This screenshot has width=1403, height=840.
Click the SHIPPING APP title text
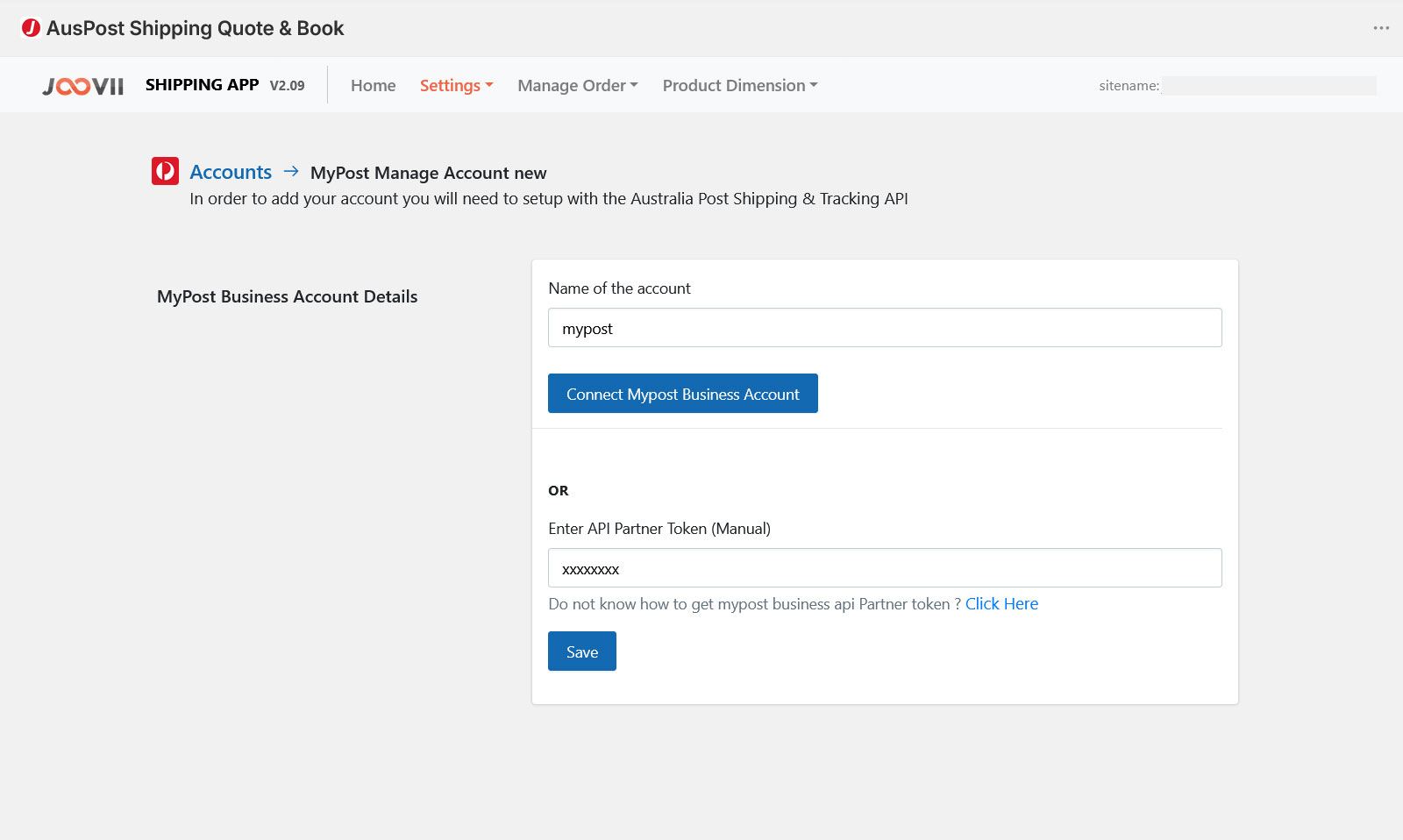pos(202,85)
